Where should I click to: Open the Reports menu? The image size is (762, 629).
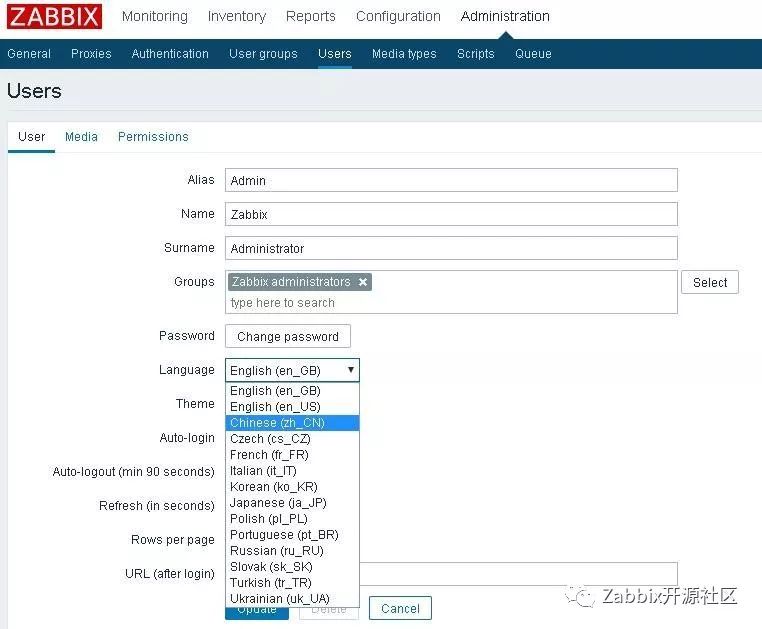(x=311, y=17)
